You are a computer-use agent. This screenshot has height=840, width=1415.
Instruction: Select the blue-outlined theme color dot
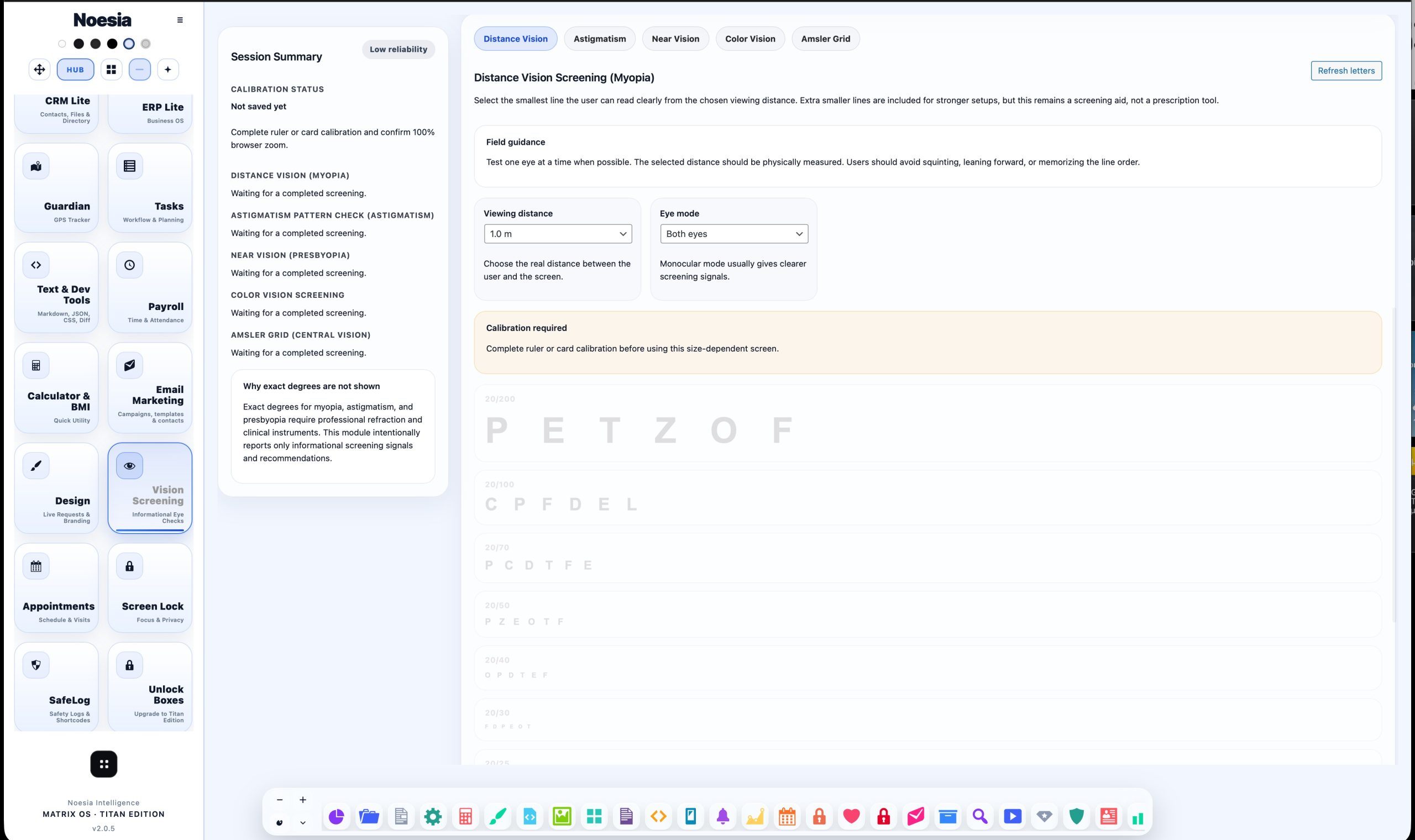point(129,44)
